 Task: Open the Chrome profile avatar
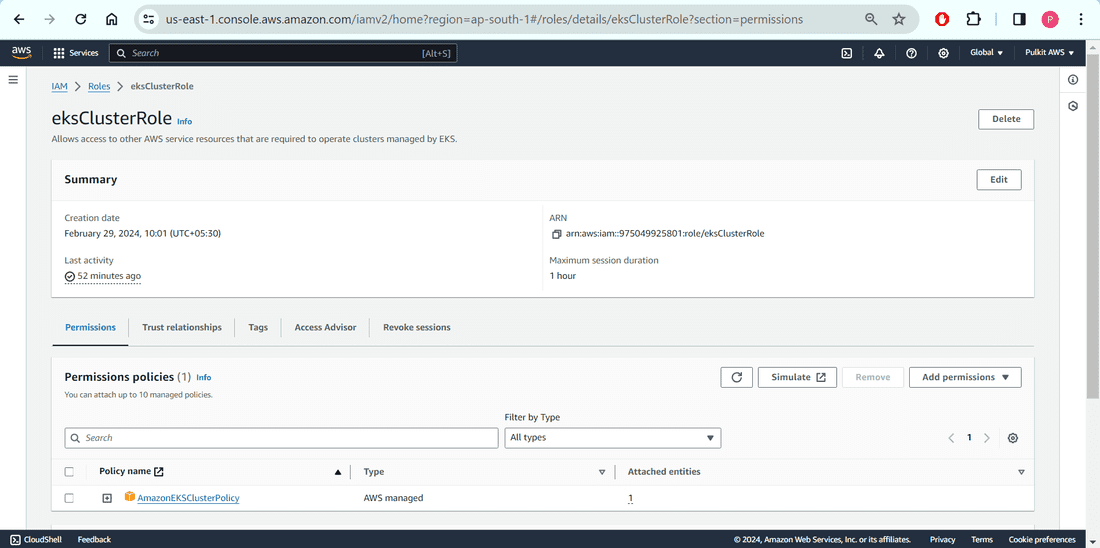[x=1049, y=20]
